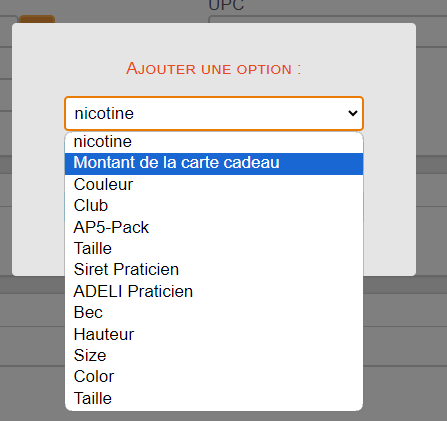Select the Bec option
Viewport: 447px width, 421px height.
(214, 313)
